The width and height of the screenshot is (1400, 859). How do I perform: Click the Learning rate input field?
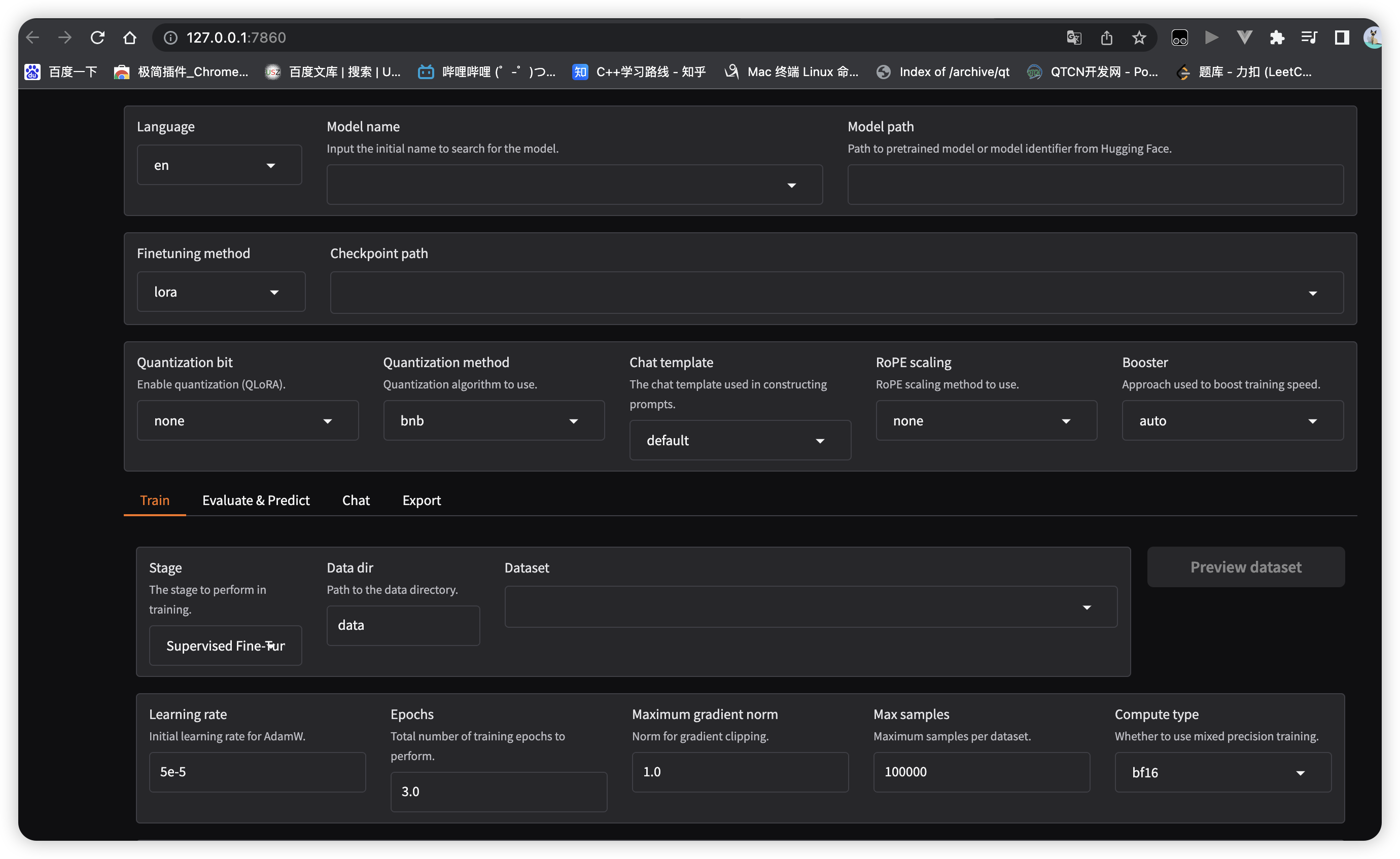(257, 772)
